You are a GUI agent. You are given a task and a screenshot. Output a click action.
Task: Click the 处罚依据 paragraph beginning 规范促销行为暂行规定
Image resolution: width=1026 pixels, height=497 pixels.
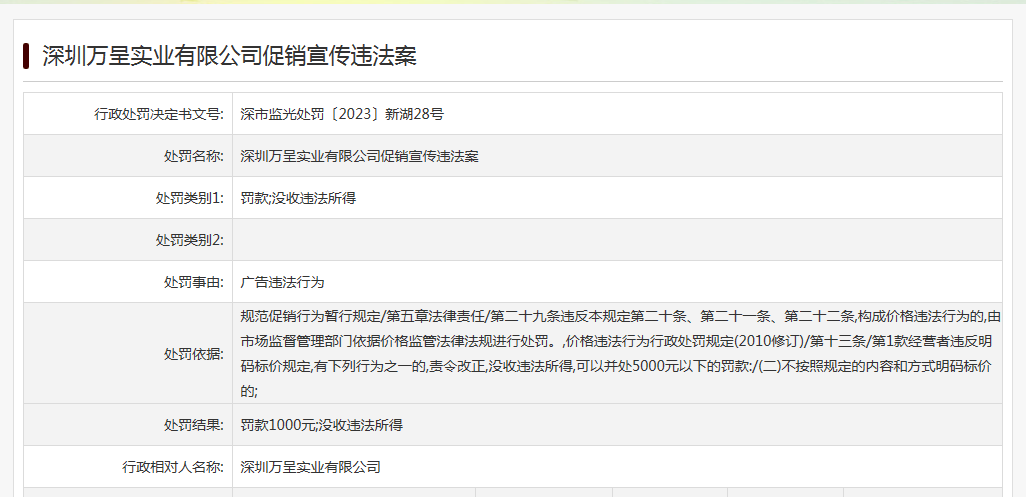click(620, 354)
